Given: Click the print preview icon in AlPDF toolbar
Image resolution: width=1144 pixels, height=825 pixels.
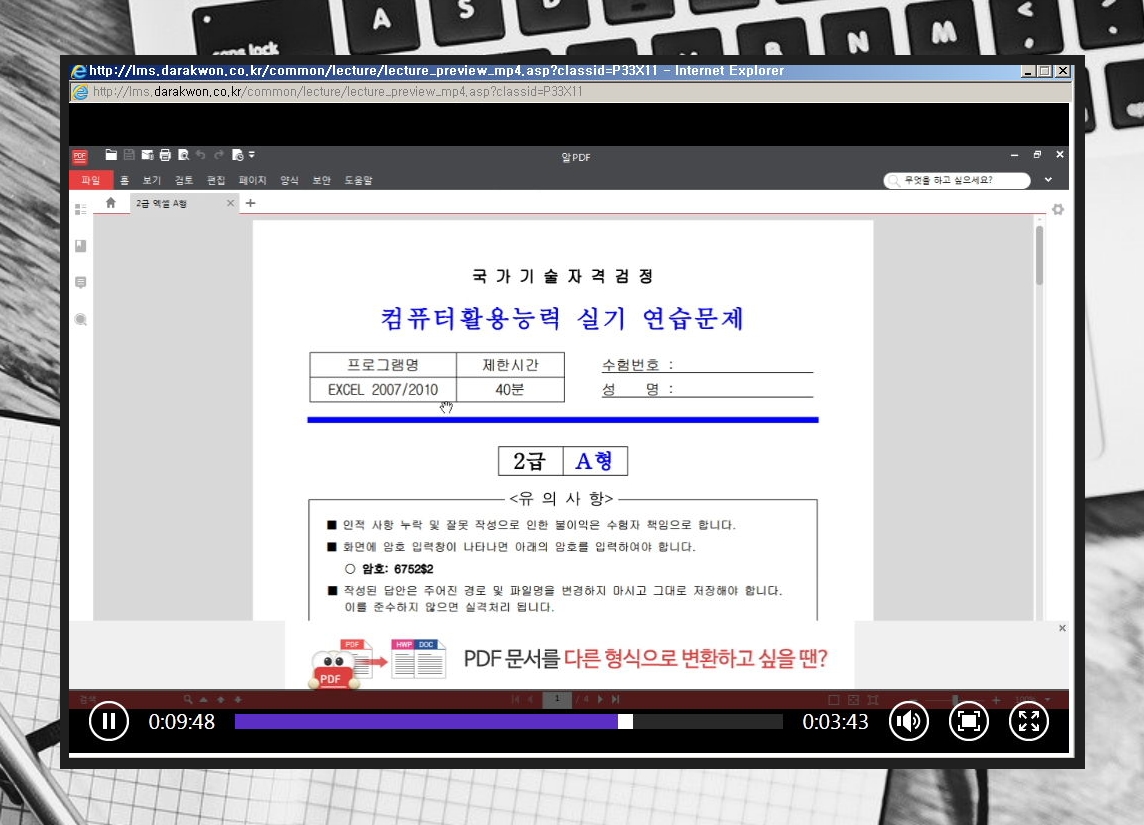Looking at the screenshot, I should (x=183, y=155).
